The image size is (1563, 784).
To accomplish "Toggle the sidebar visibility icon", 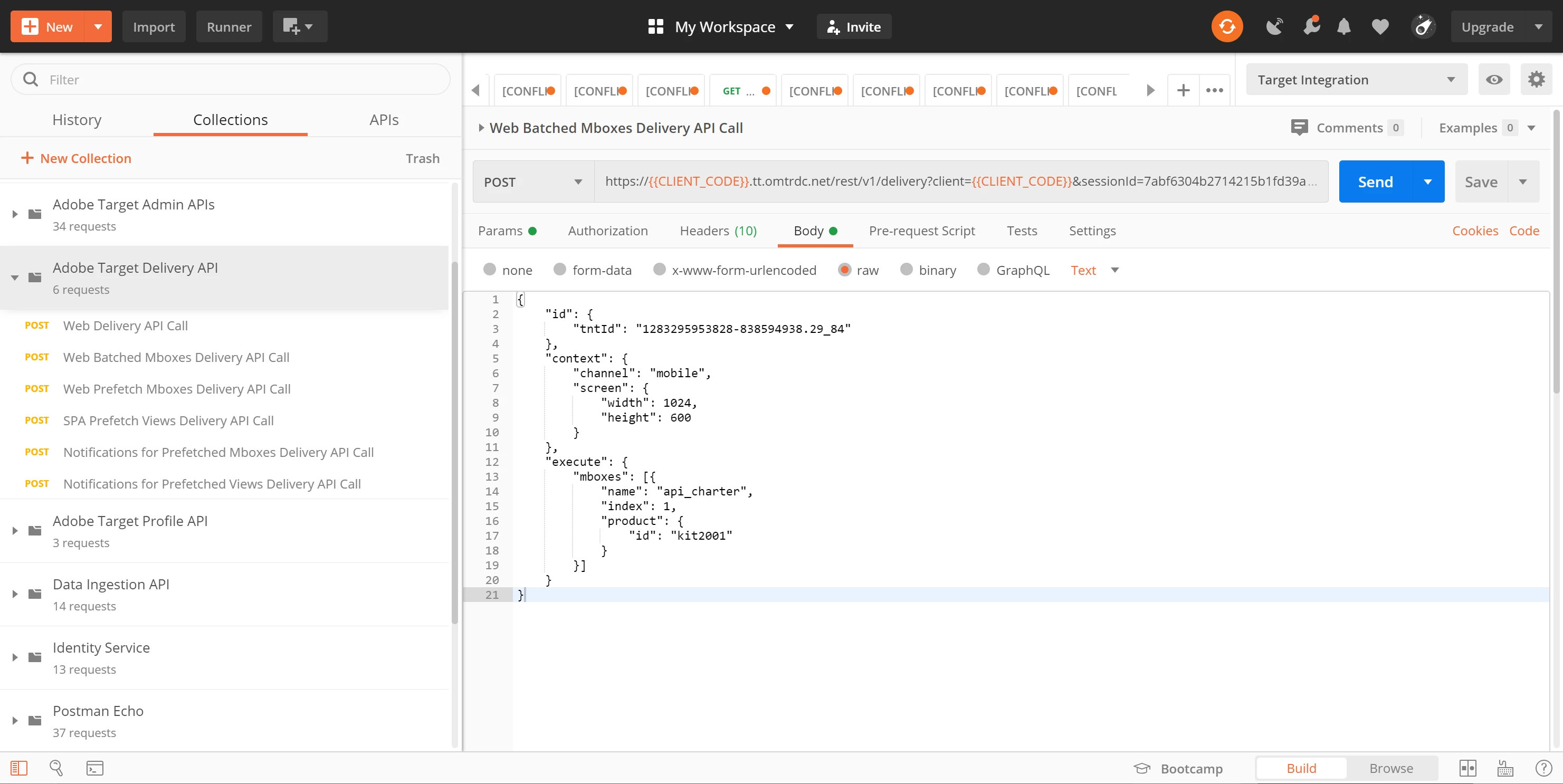I will point(19,768).
